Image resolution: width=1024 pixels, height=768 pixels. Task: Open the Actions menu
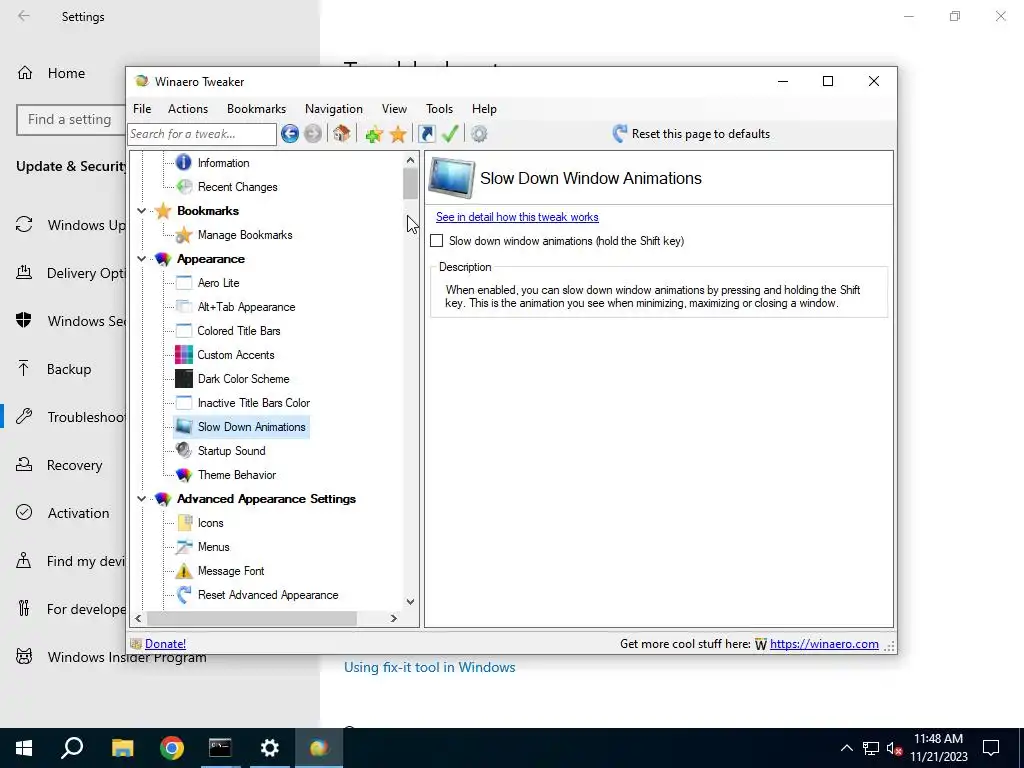[188, 109]
